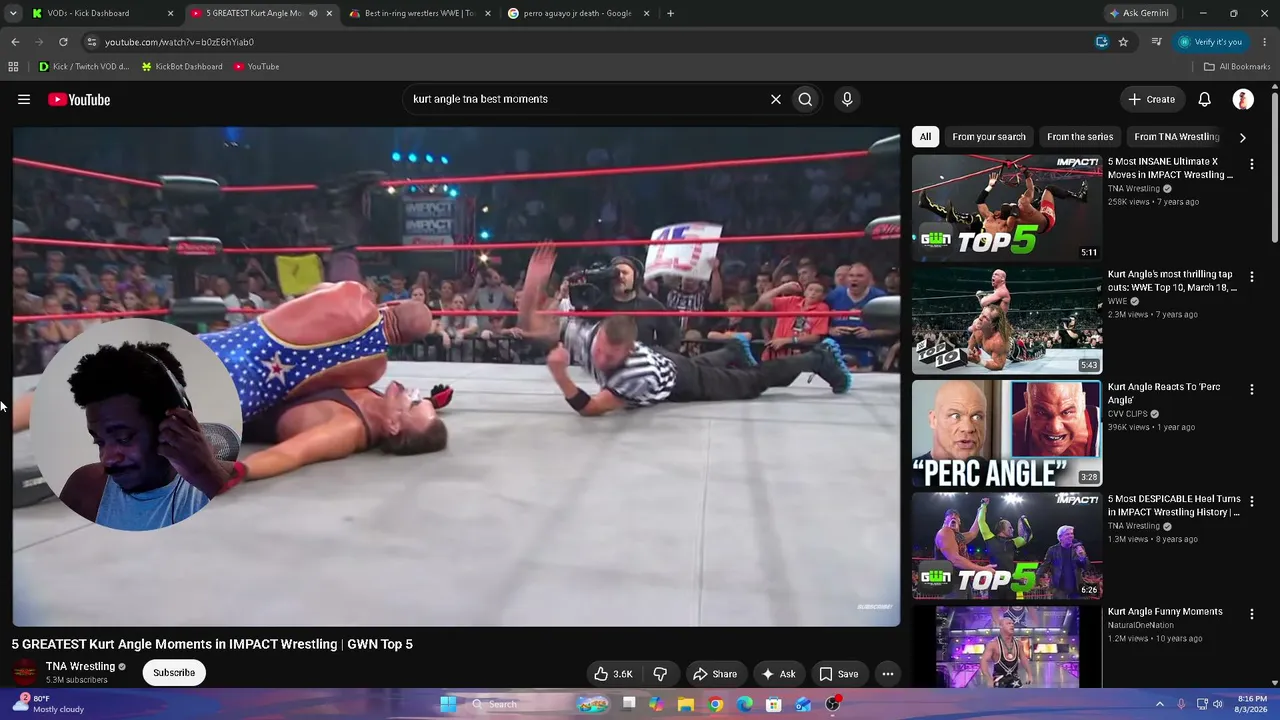This screenshot has width=1280, height=720.
Task: Play the PERC ANGLE thumbnail video
Action: point(1007,433)
